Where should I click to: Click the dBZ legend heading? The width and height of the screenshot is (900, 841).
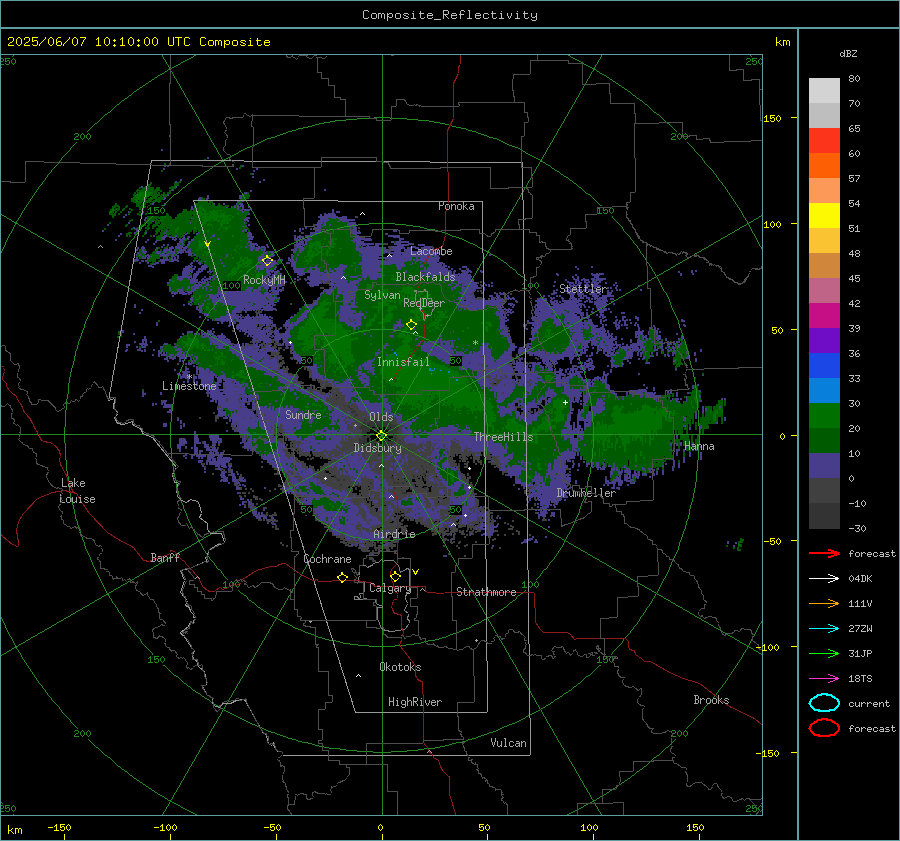[848, 53]
